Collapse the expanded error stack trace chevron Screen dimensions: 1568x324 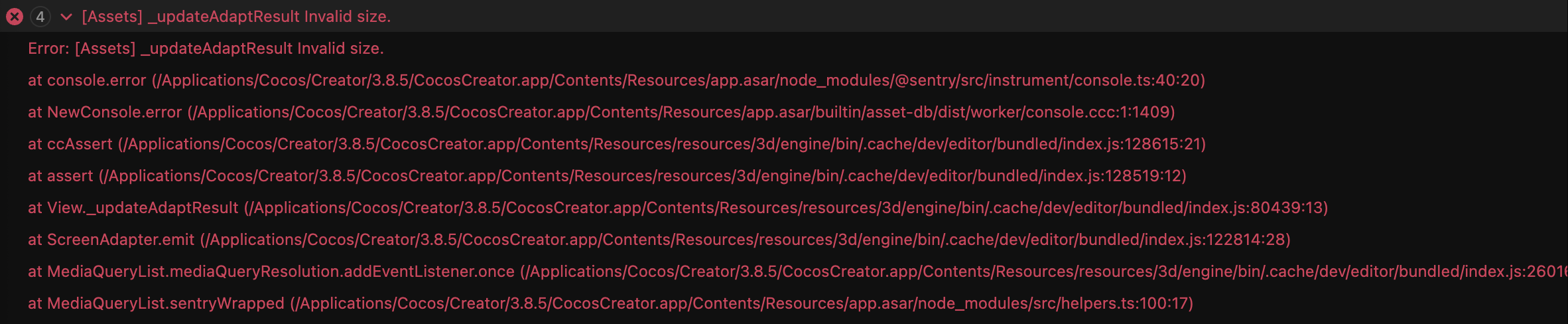[66, 17]
